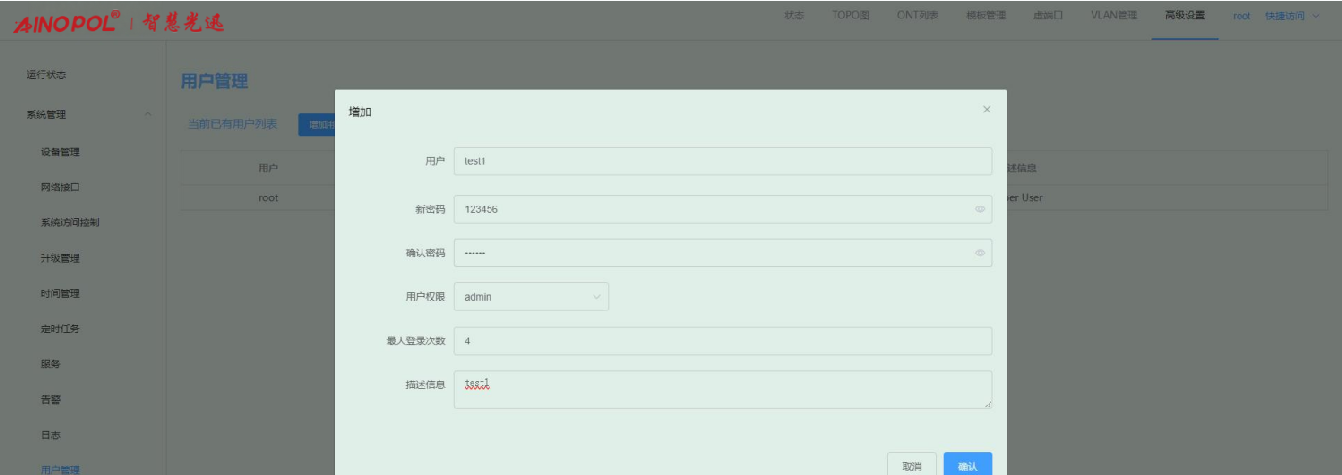Show the 新密码 password with eye icon

pos(979,209)
